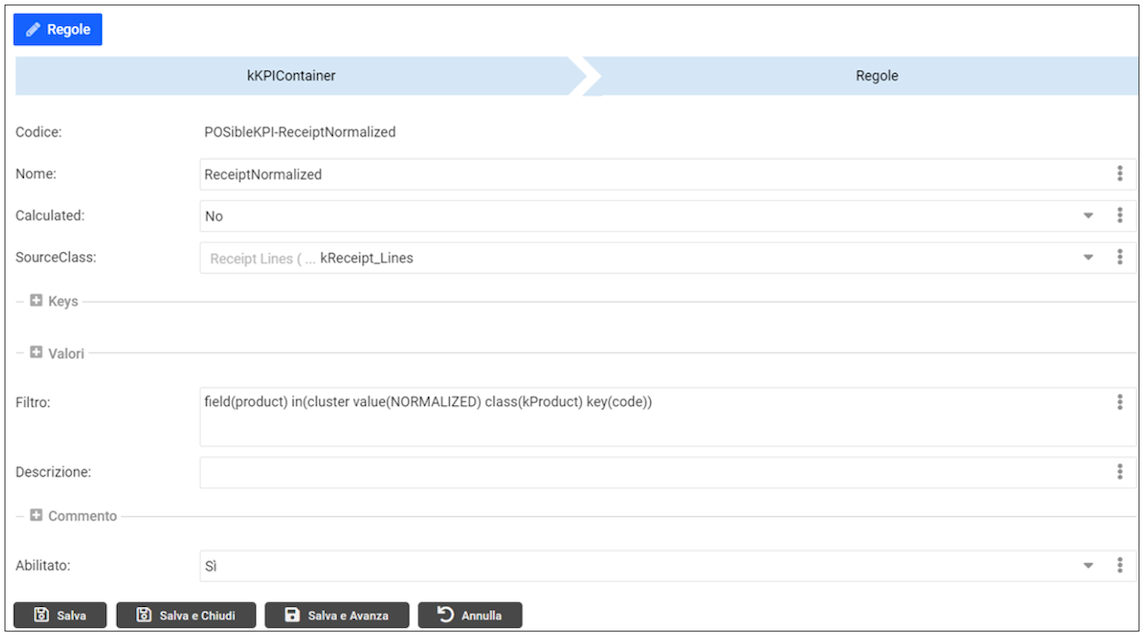This screenshot has width=1144, height=635.
Task: Open the Abilitato dropdown arrow
Action: 1088,566
